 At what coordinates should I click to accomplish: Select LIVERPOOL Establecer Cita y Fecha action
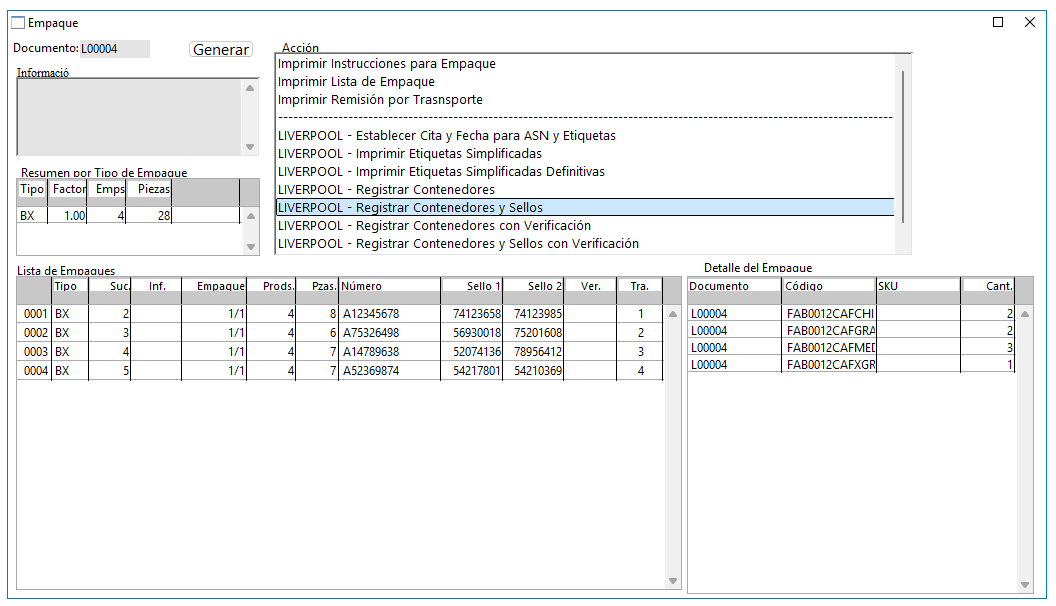click(x=447, y=136)
